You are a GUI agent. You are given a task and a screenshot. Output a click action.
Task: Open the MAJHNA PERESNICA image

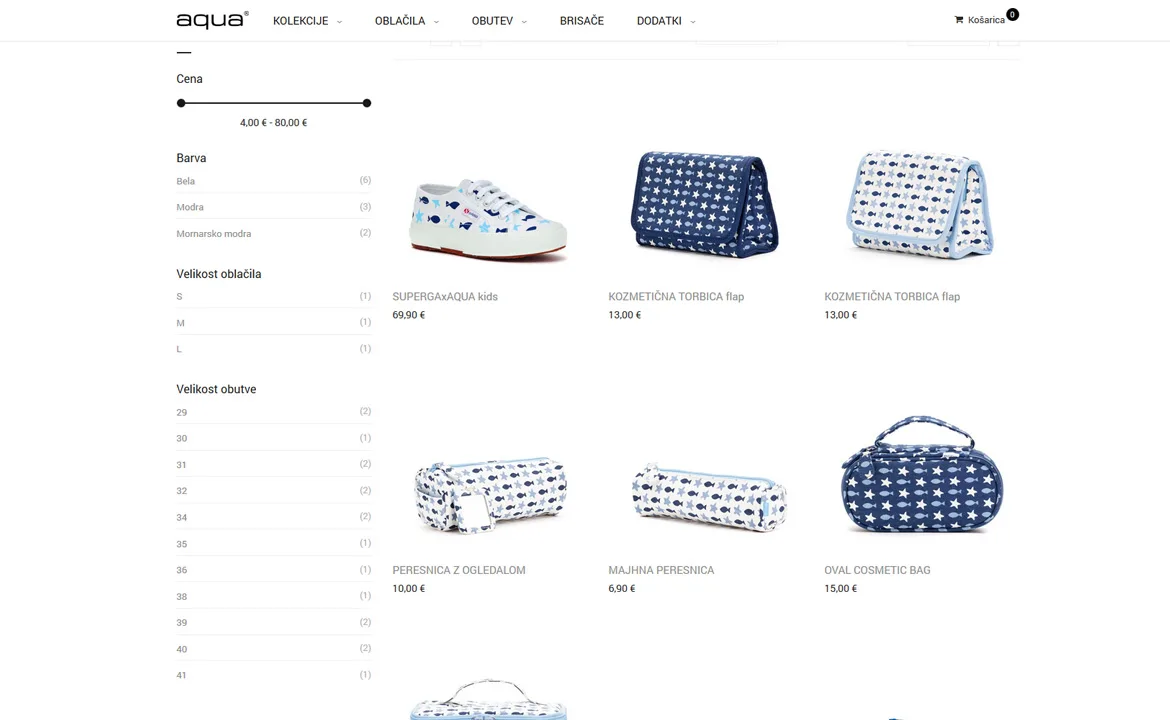(709, 496)
